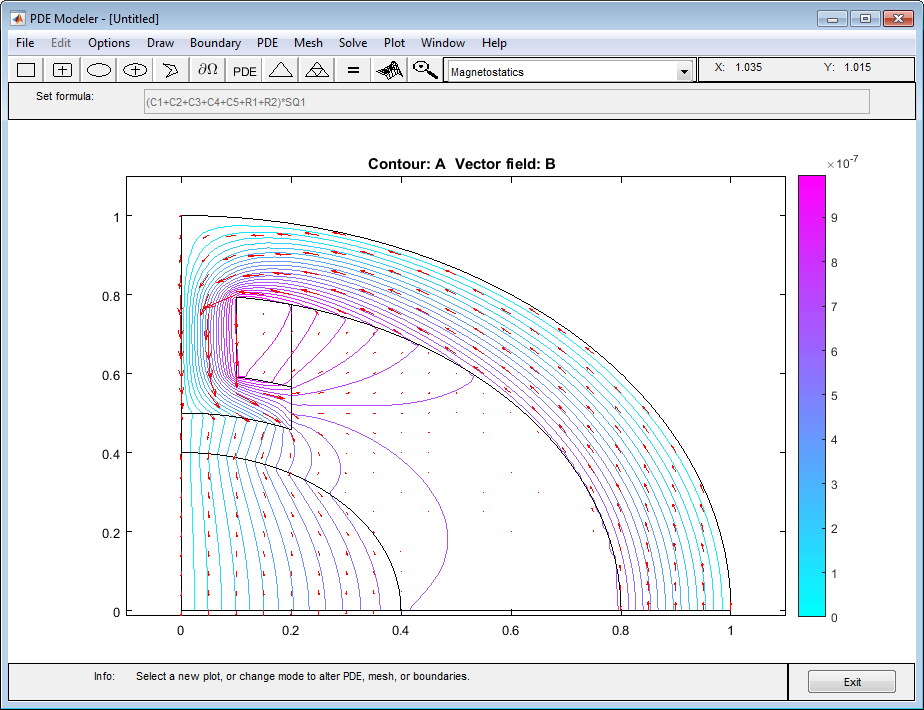Click the Exit button

(852, 682)
